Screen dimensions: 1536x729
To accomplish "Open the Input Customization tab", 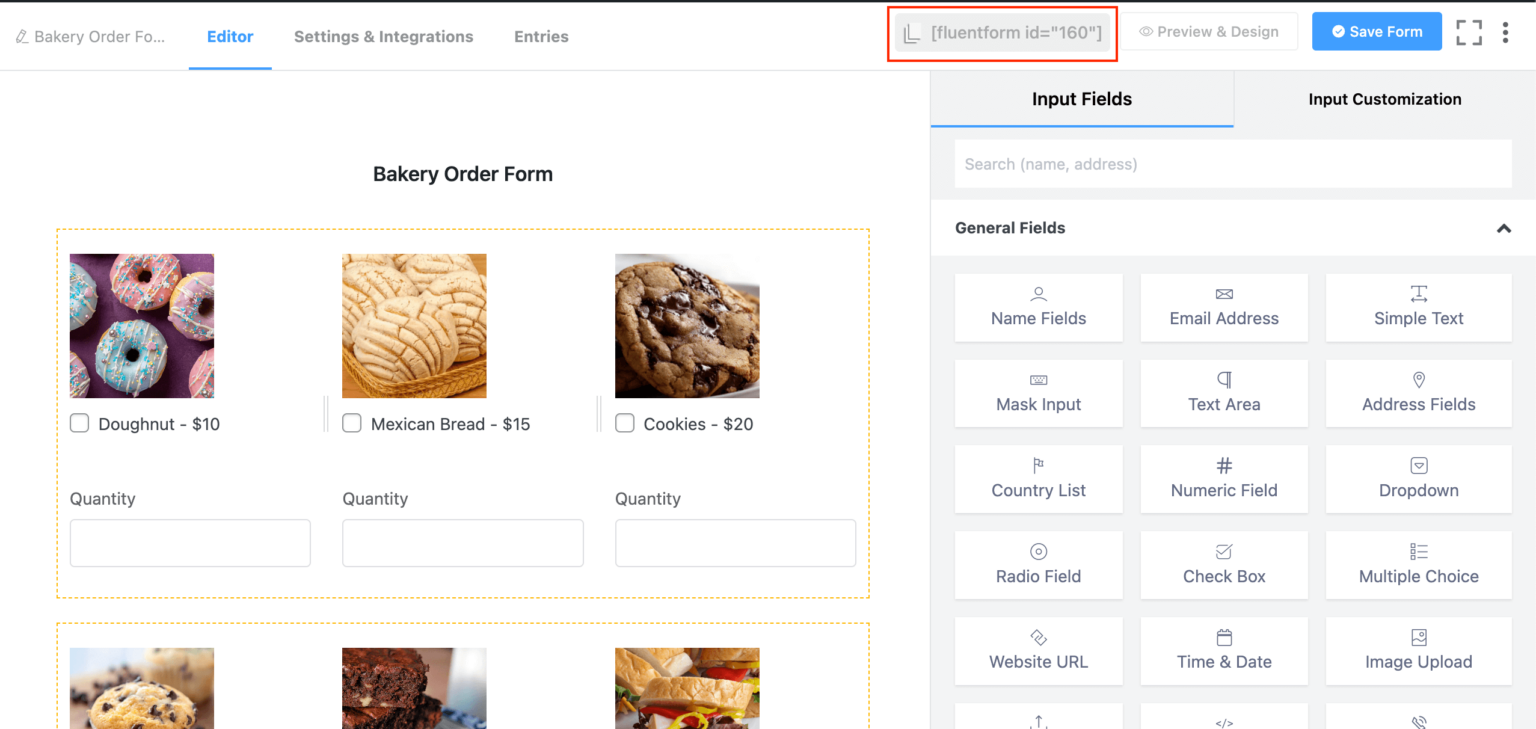I will (x=1385, y=99).
